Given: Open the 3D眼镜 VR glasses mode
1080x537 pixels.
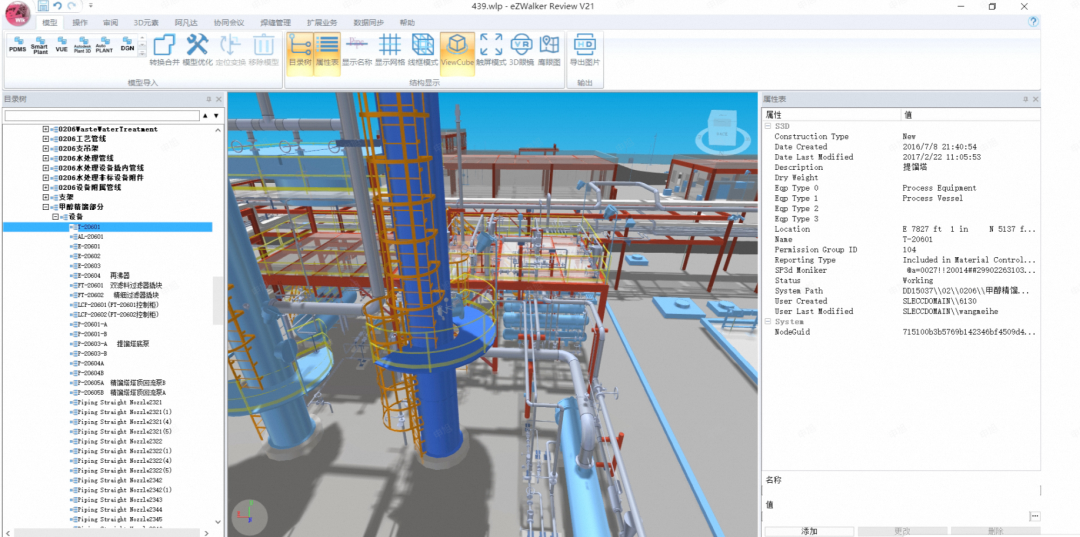Looking at the screenshot, I should [521, 50].
